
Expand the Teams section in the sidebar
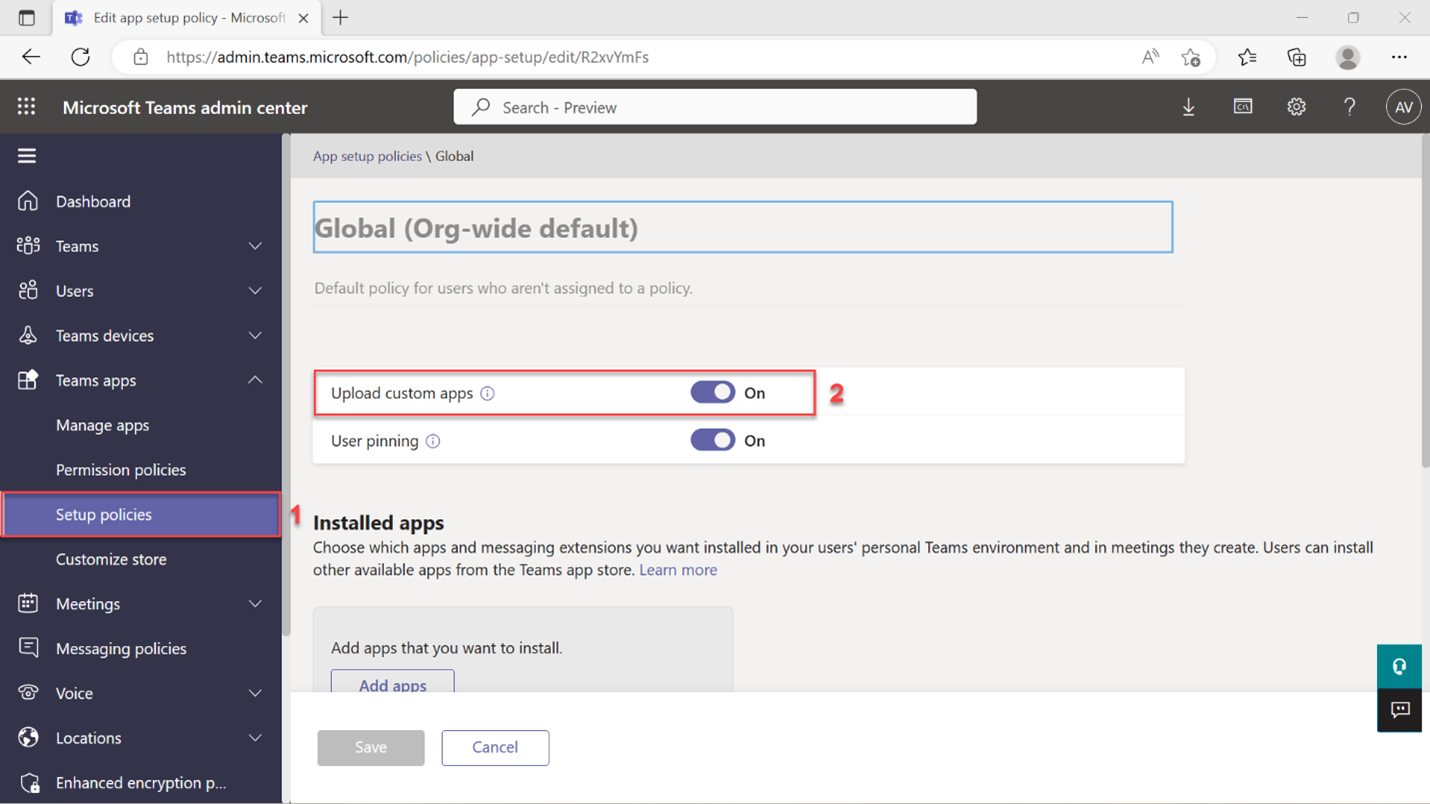(x=255, y=246)
